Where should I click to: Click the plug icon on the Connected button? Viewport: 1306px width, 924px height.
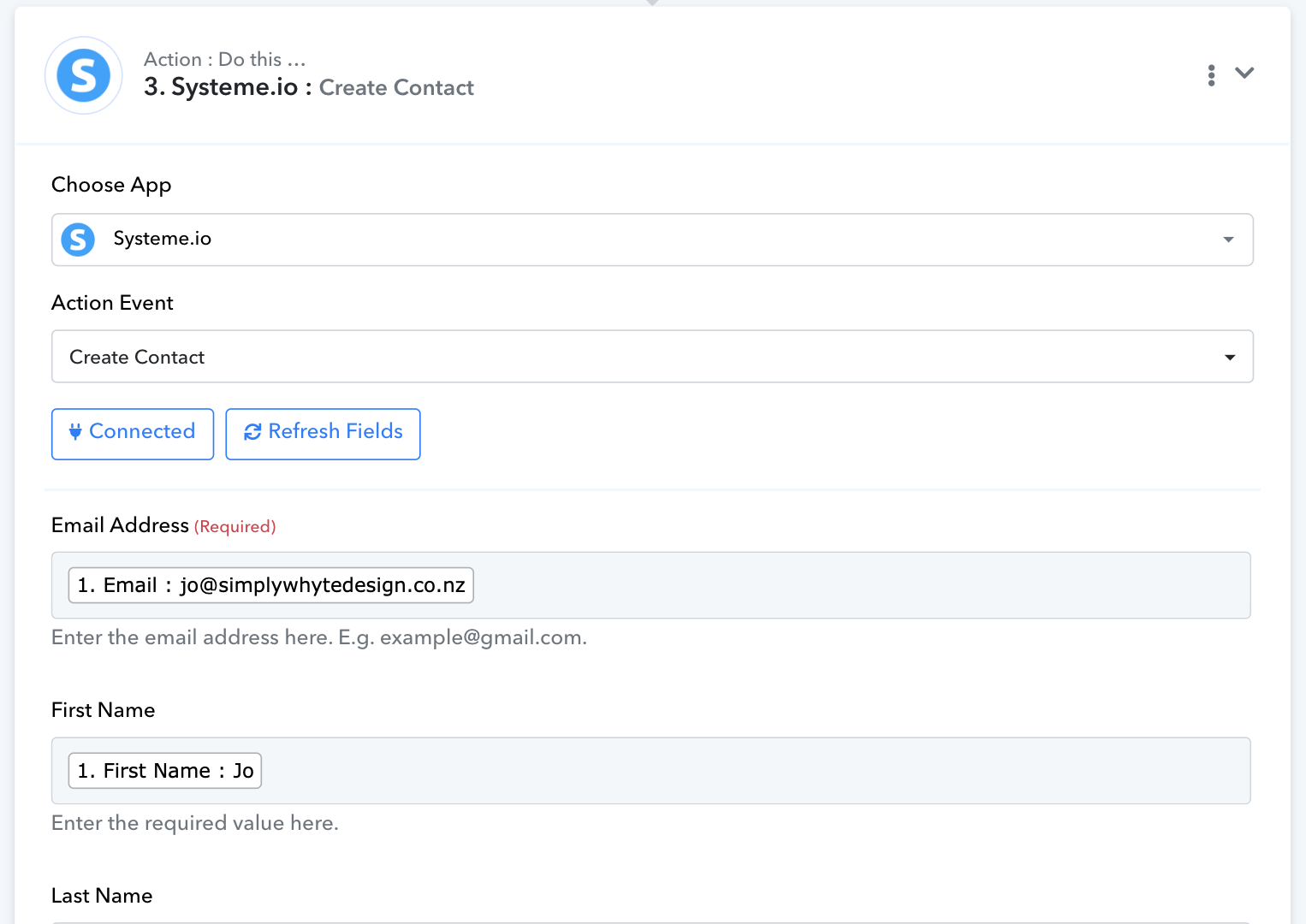point(75,432)
